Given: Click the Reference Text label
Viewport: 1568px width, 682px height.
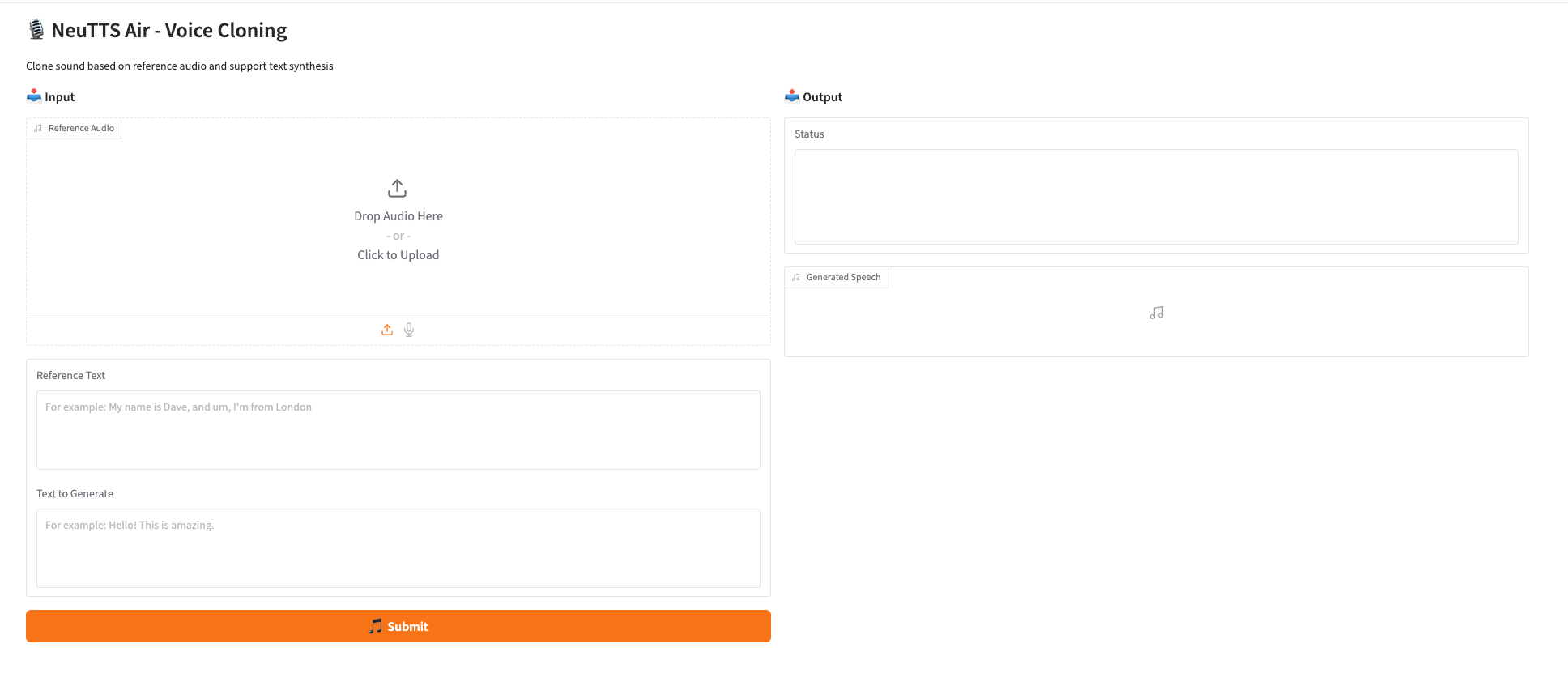Looking at the screenshot, I should (x=70, y=375).
